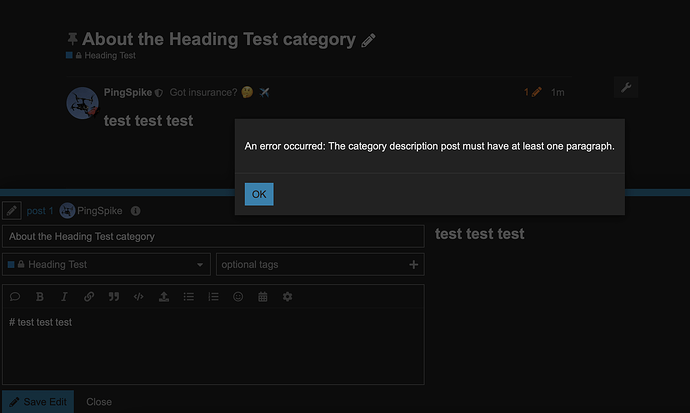Click the blockquote icon in toolbar
This screenshot has width=690, height=413.
[x=114, y=297]
